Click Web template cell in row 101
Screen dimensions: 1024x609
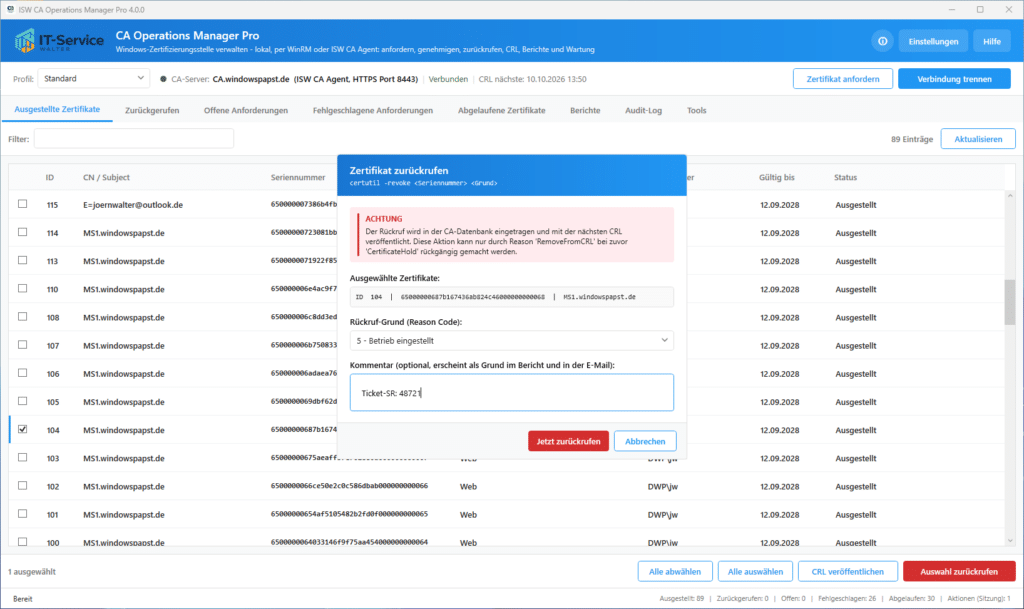468,515
